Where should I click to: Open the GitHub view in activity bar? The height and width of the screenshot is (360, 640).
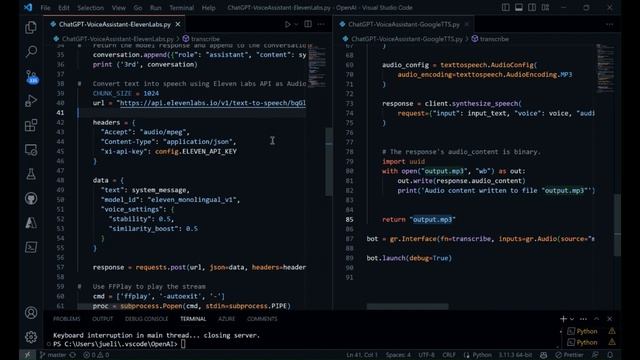click(31, 199)
